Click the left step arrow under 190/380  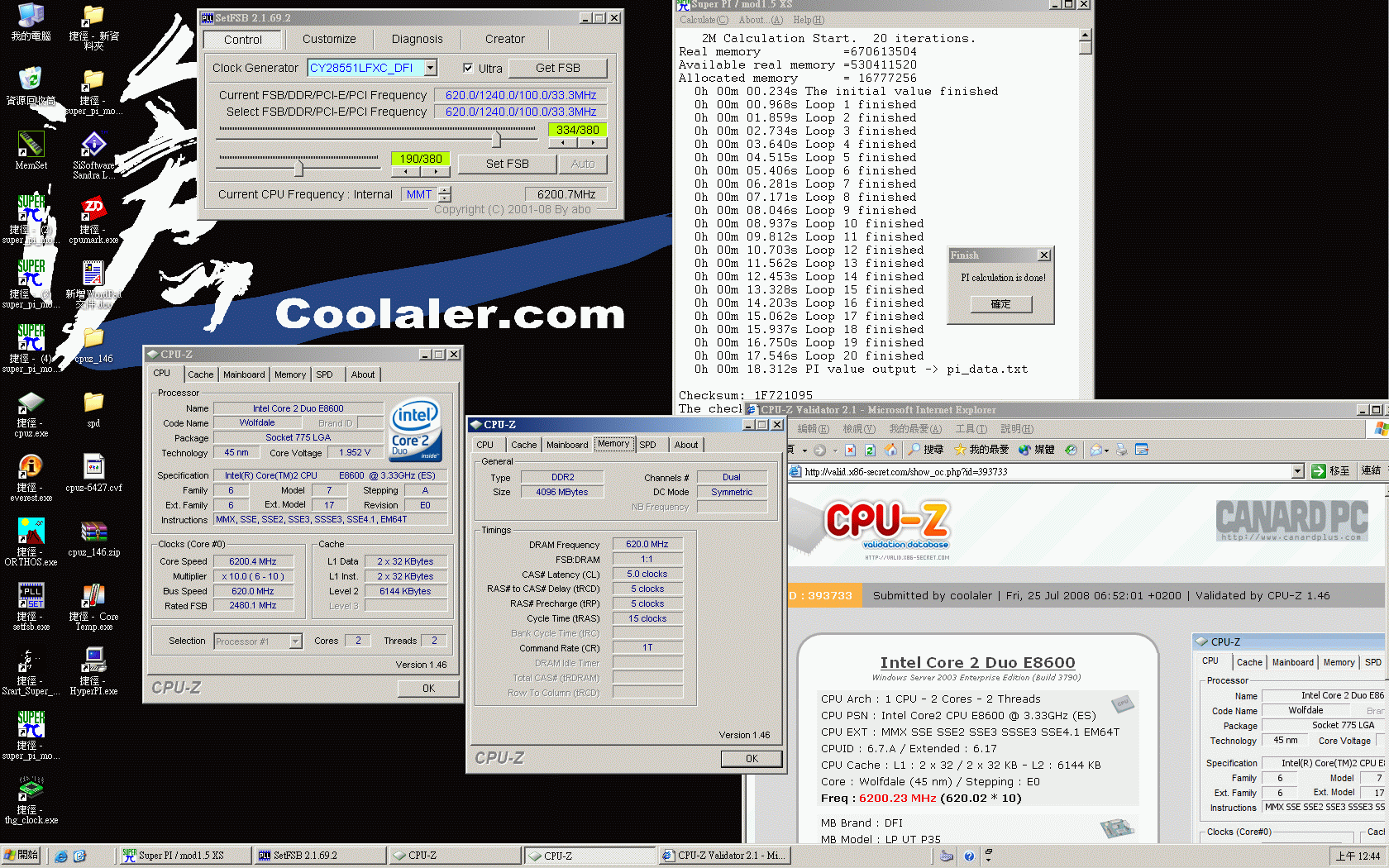[x=405, y=172]
